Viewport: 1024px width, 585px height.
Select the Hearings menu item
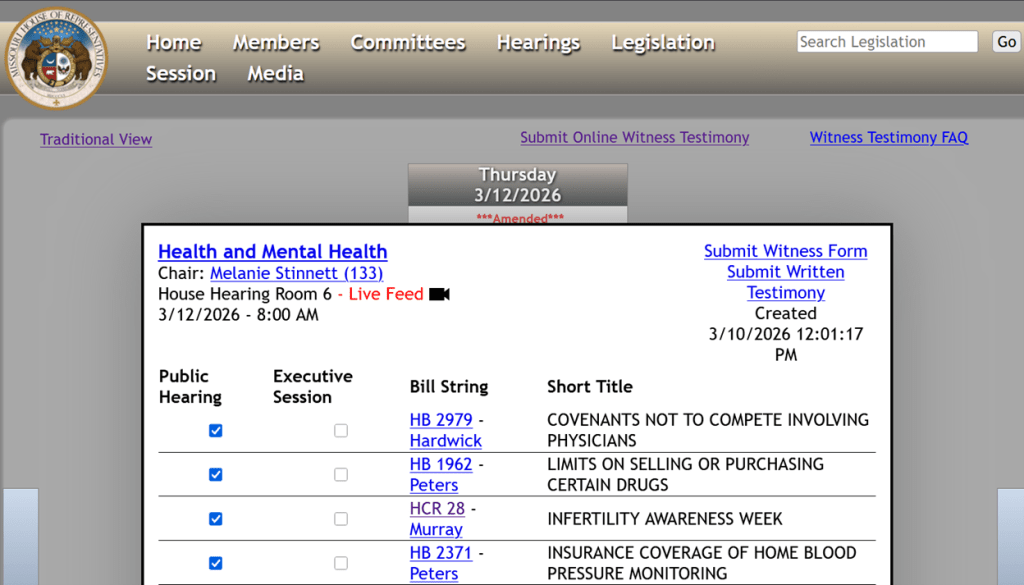click(x=537, y=42)
